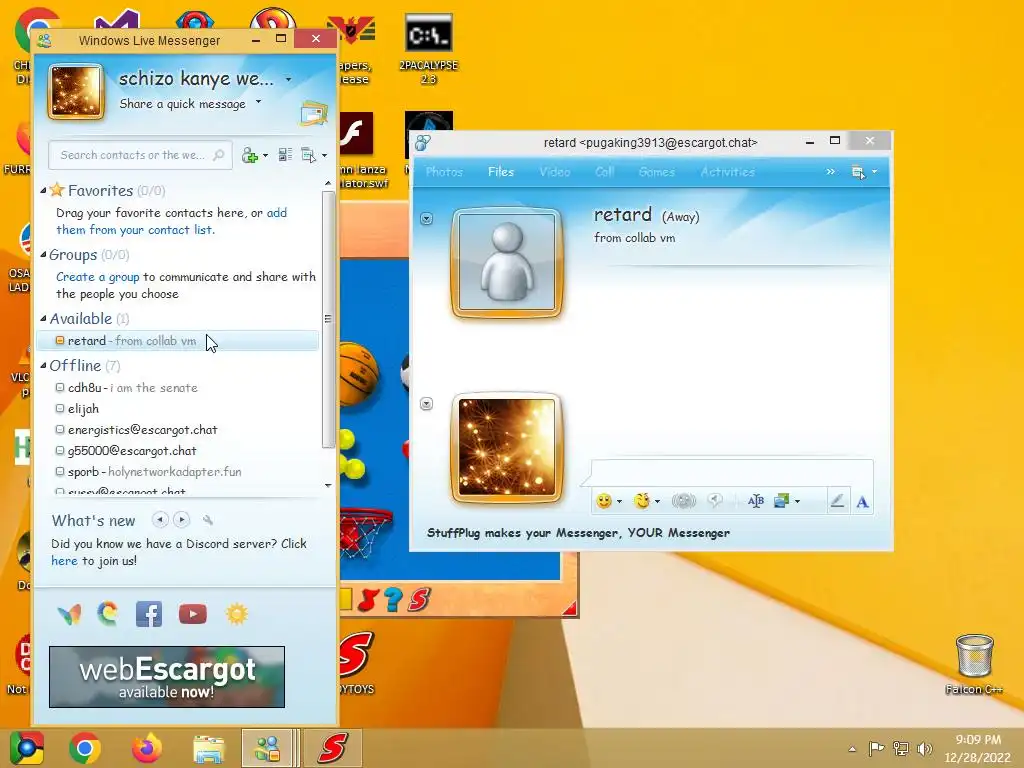Click the chat toolbar overflow chevrons
This screenshot has width=1024, height=768.
click(830, 172)
